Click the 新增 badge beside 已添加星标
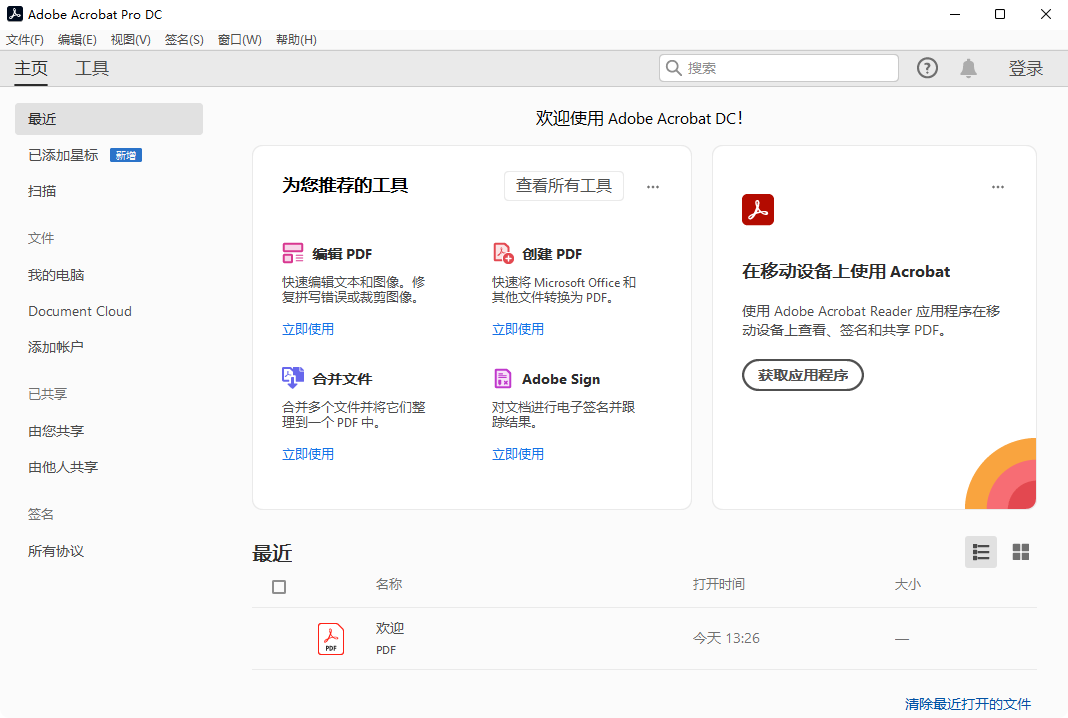Screen dimensions: 1068x718 tap(126, 155)
